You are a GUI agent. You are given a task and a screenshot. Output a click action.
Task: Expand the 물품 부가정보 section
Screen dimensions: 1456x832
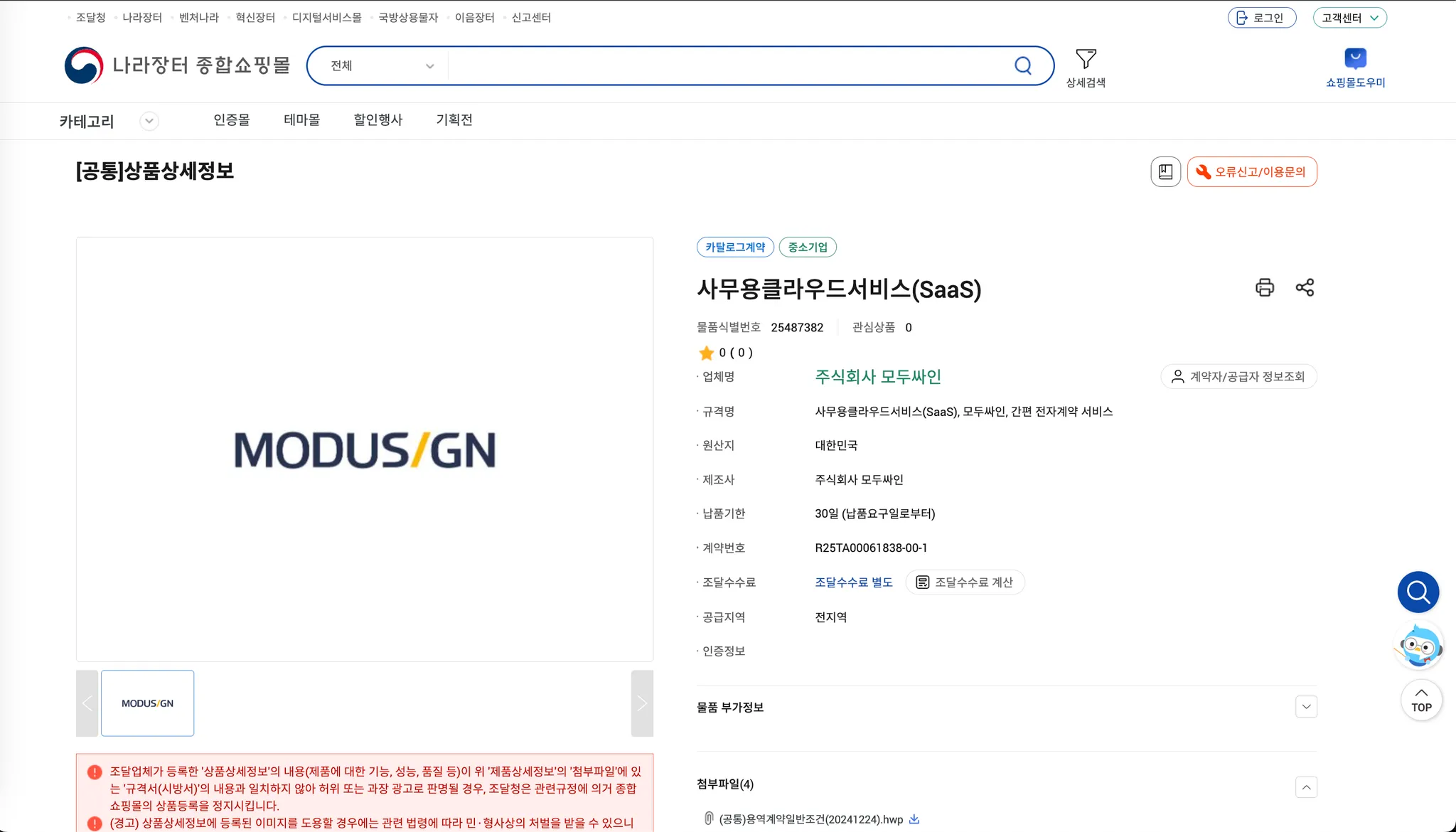pyautogui.click(x=1307, y=706)
